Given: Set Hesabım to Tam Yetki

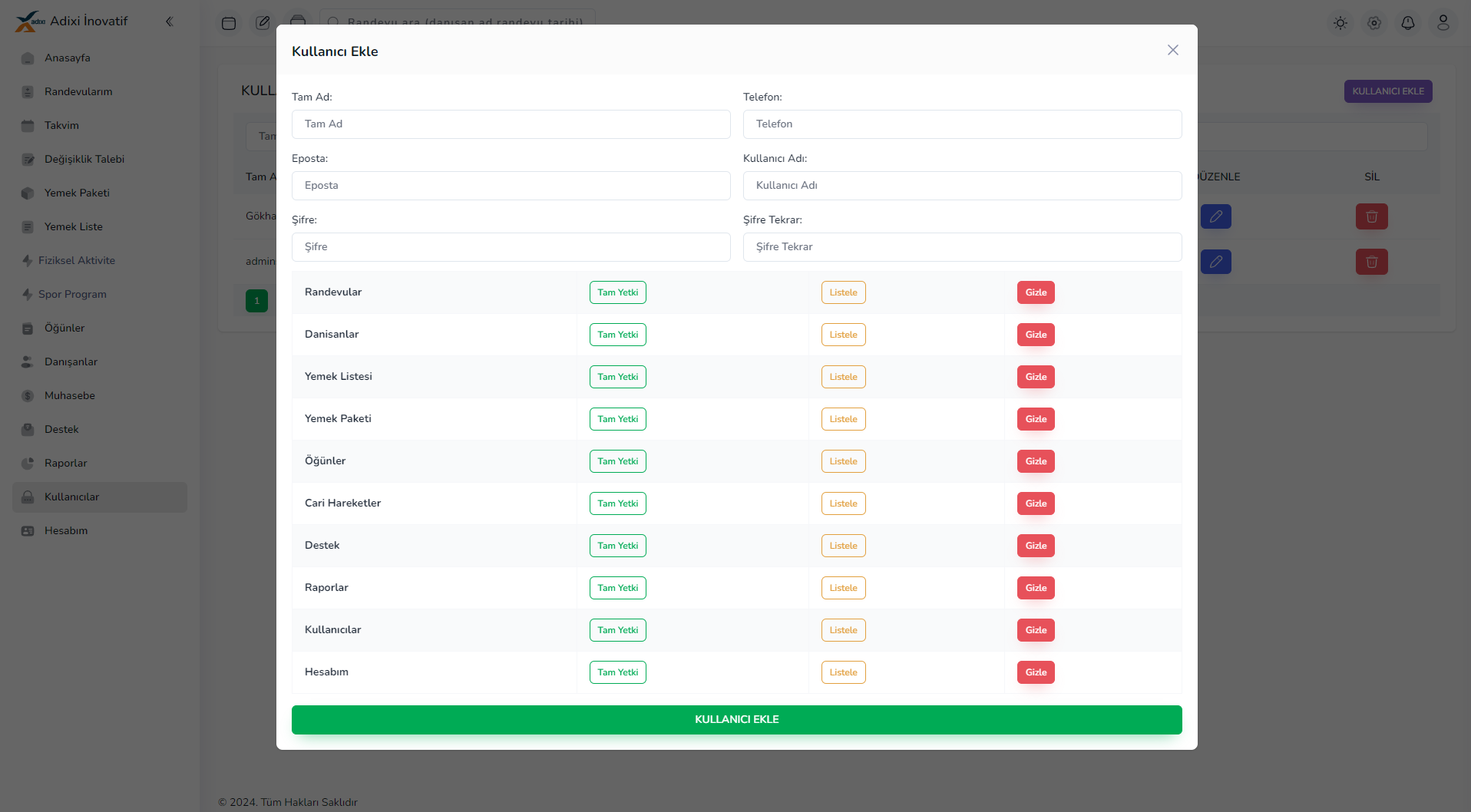Looking at the screenshot, I should click(x=618, y=672).
